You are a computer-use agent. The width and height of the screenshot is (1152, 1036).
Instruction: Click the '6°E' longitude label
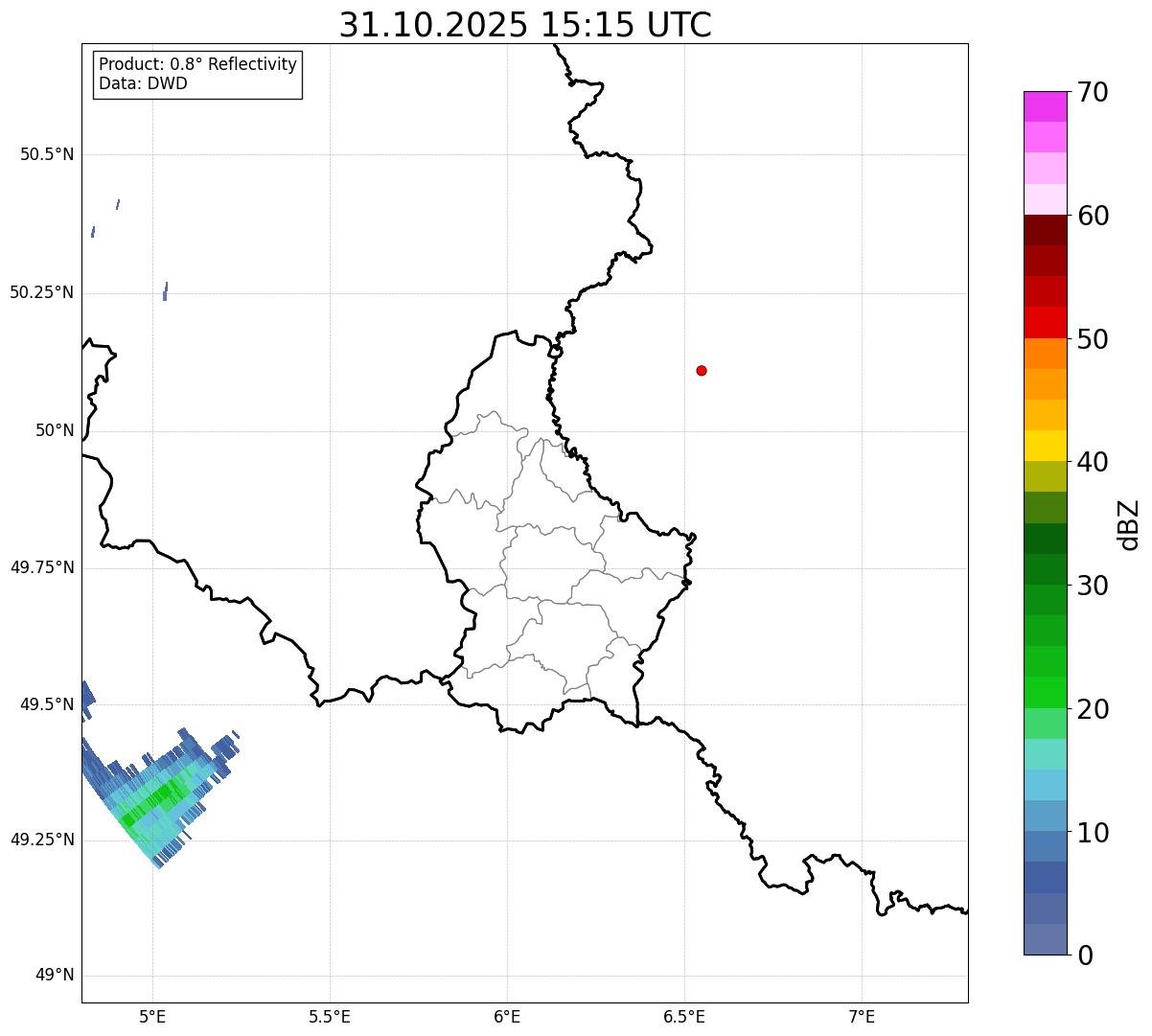click(507, 1016)
